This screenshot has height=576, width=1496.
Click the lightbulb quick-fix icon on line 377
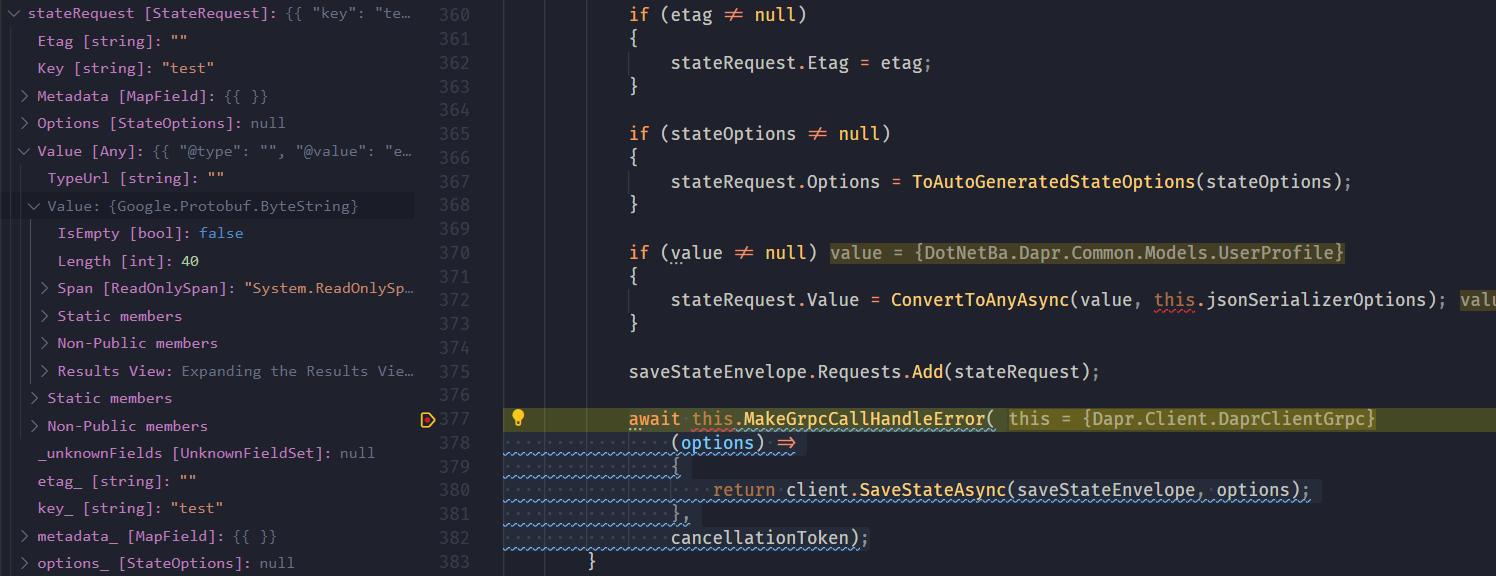tap(518, 418)
